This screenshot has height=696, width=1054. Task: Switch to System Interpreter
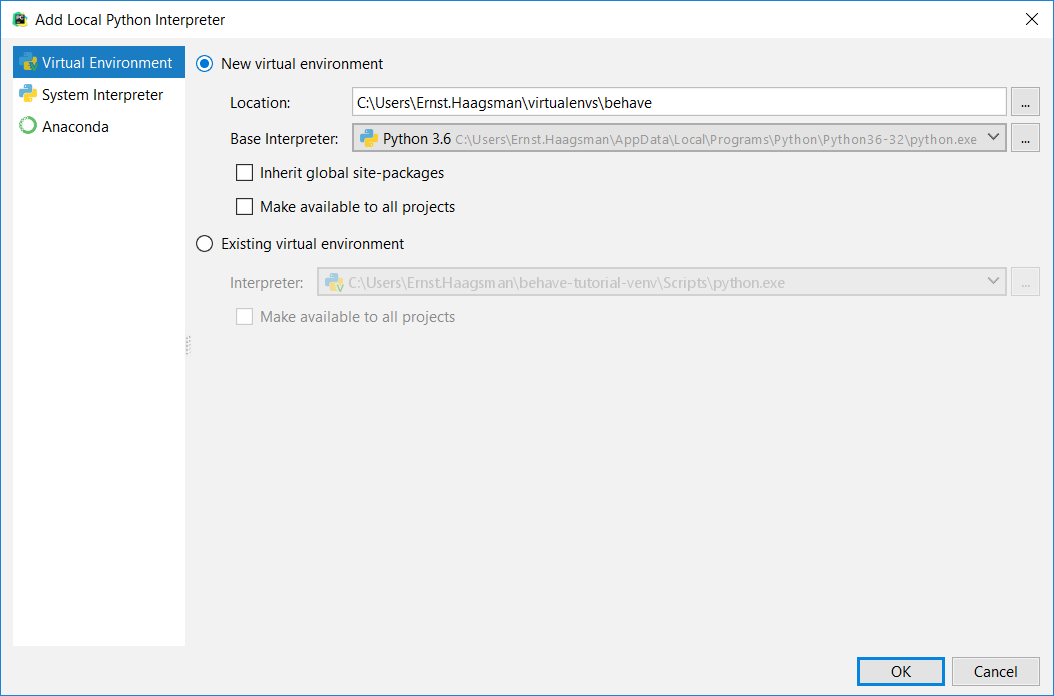99,94
